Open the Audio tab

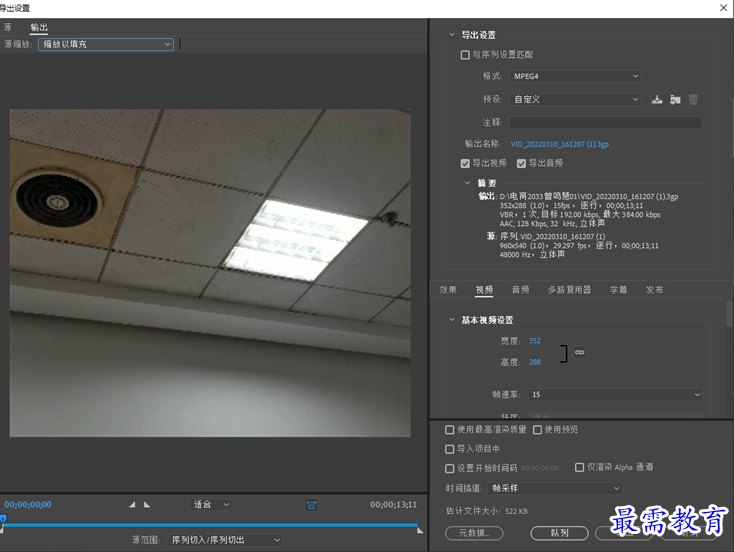point(521,290)
